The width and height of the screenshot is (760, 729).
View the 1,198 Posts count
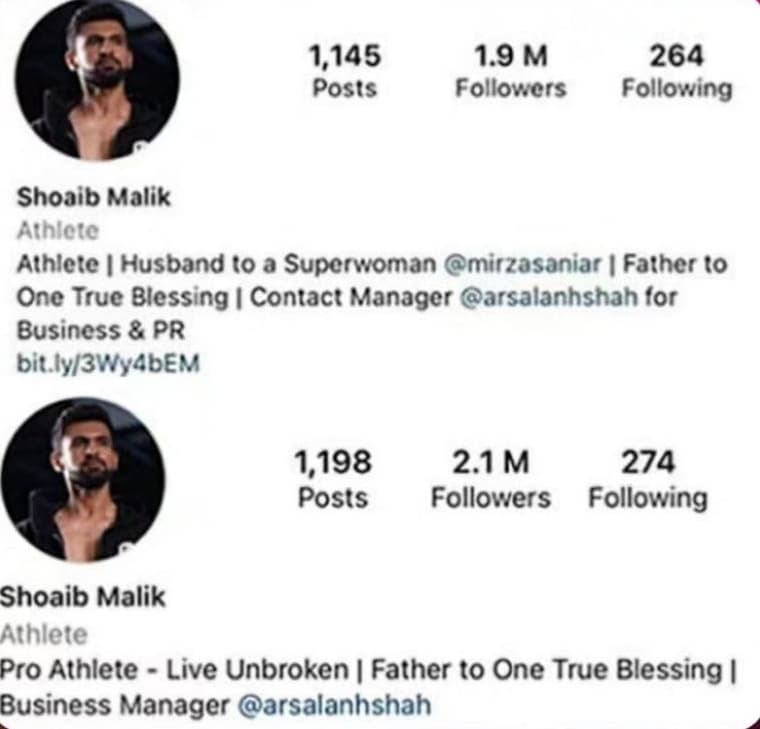332,478
